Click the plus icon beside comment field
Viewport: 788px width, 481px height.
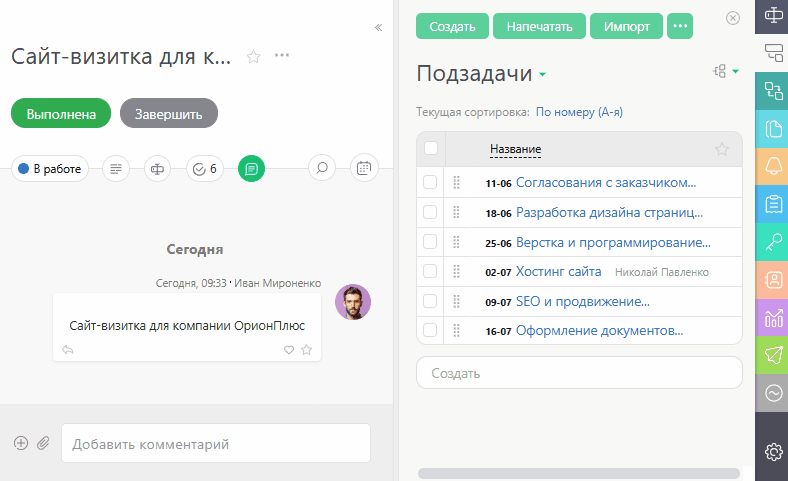pos(21,443)
